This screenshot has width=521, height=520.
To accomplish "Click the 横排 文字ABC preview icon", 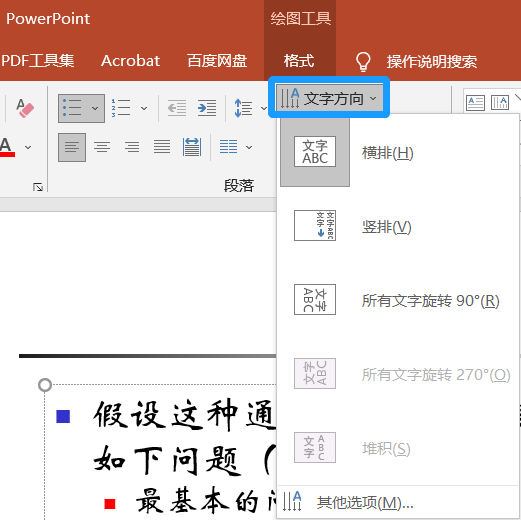I will pyautogui.click(x=315, y=151).
